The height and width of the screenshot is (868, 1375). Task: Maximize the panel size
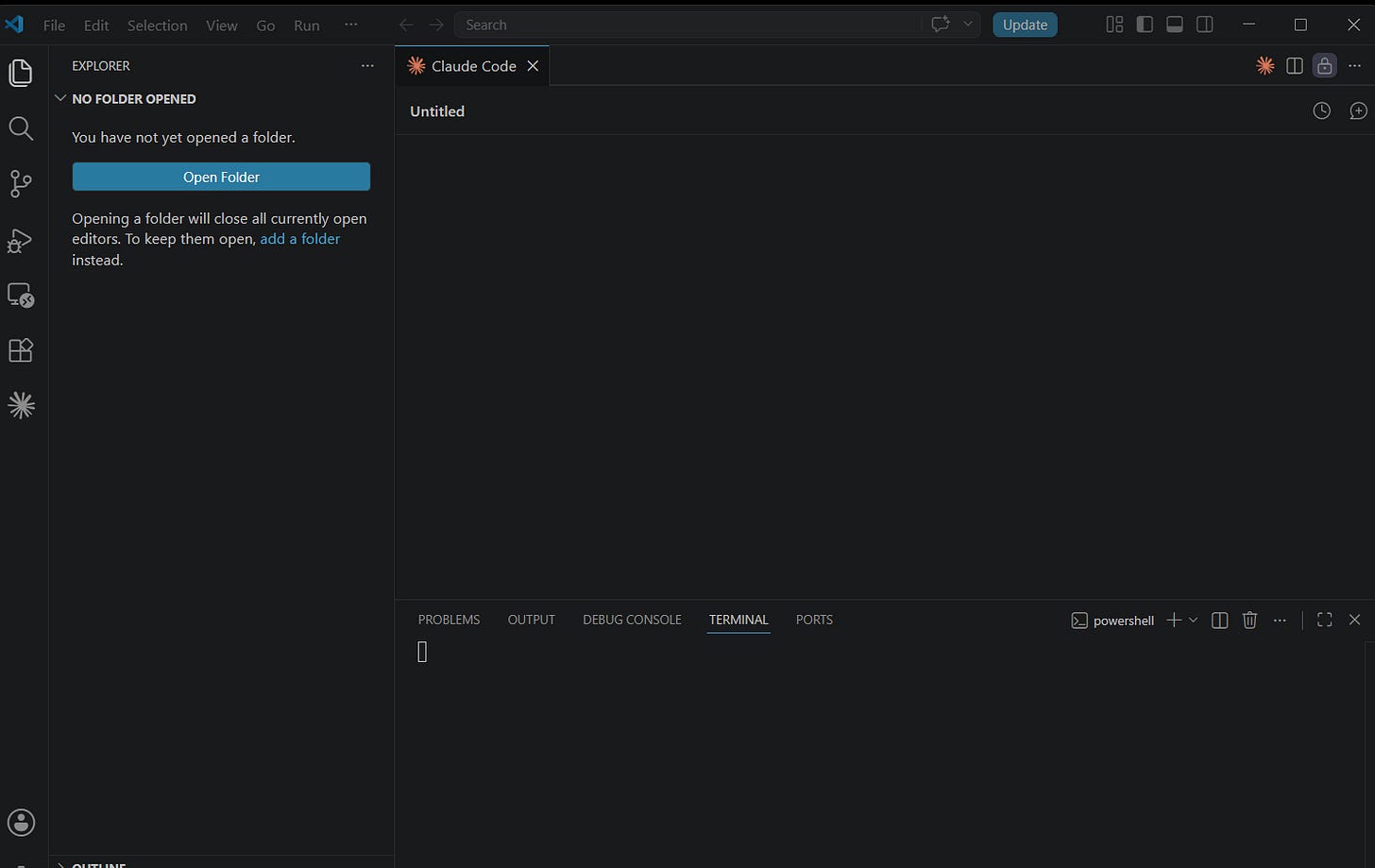[x=1324, y=620]
